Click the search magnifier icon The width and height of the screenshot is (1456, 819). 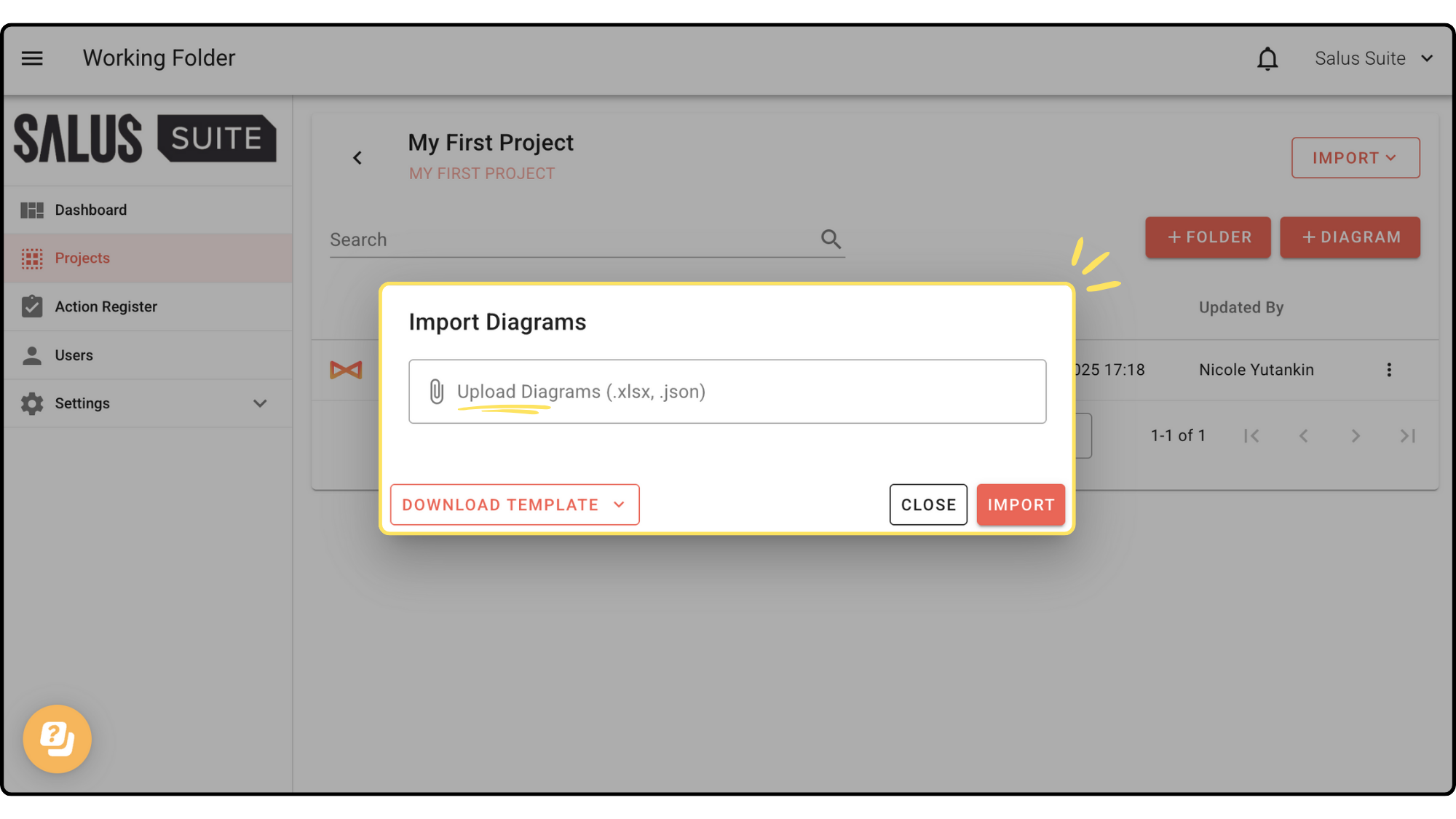point(831,239)
